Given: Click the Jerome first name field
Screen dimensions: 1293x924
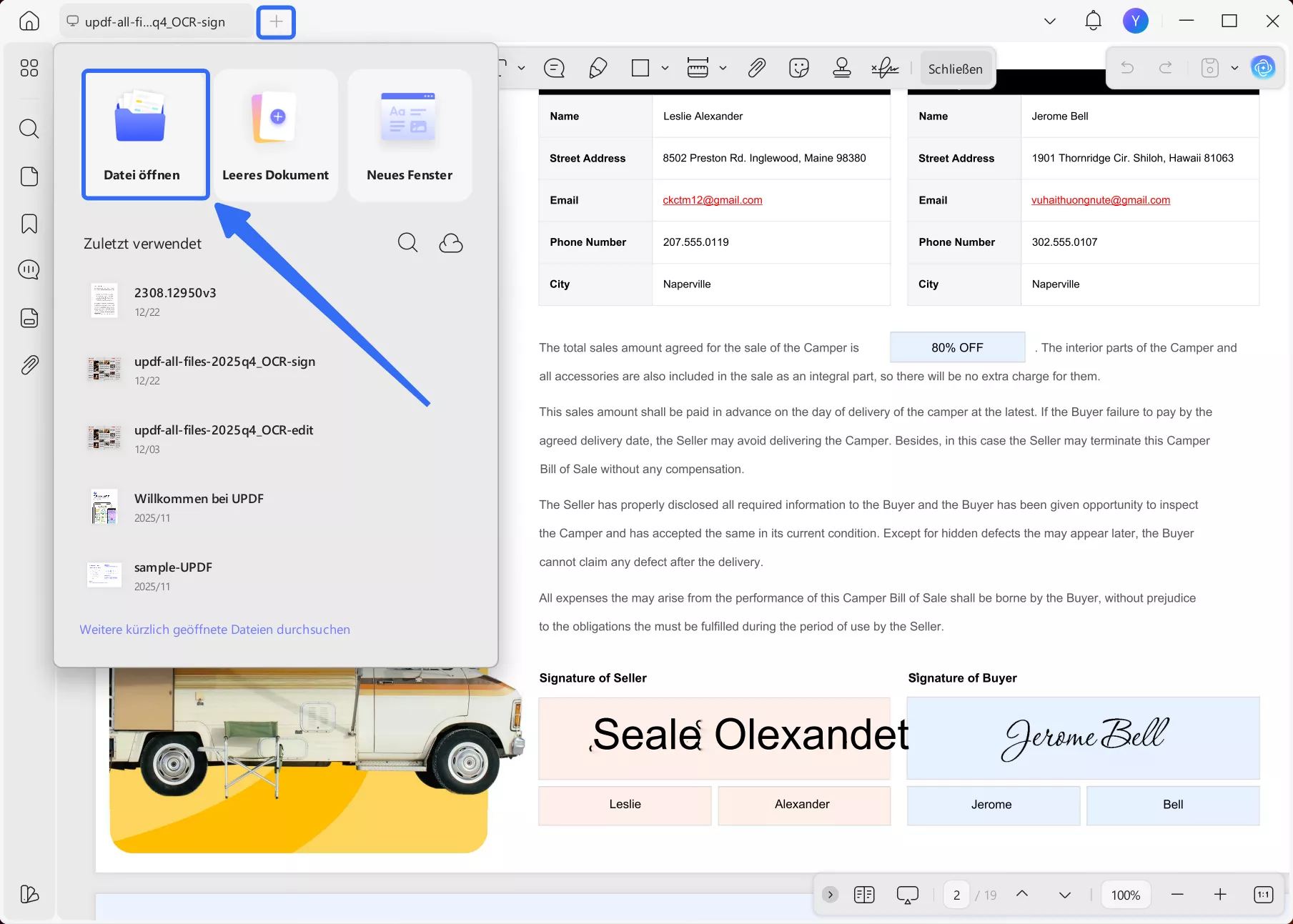Looking at the screenshot, I should (994, 805).
